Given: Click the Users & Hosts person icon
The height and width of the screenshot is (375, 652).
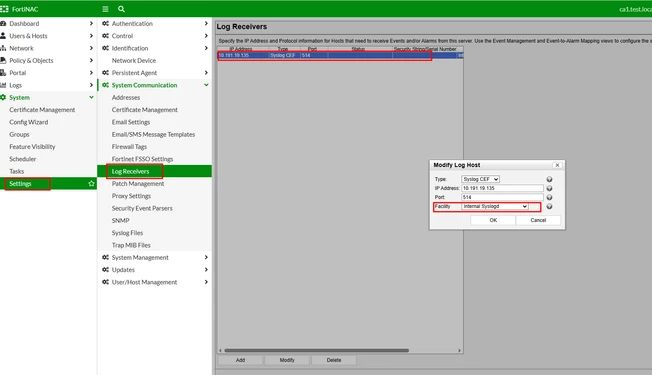Looking at the screenshot, I should pos(3,36).
